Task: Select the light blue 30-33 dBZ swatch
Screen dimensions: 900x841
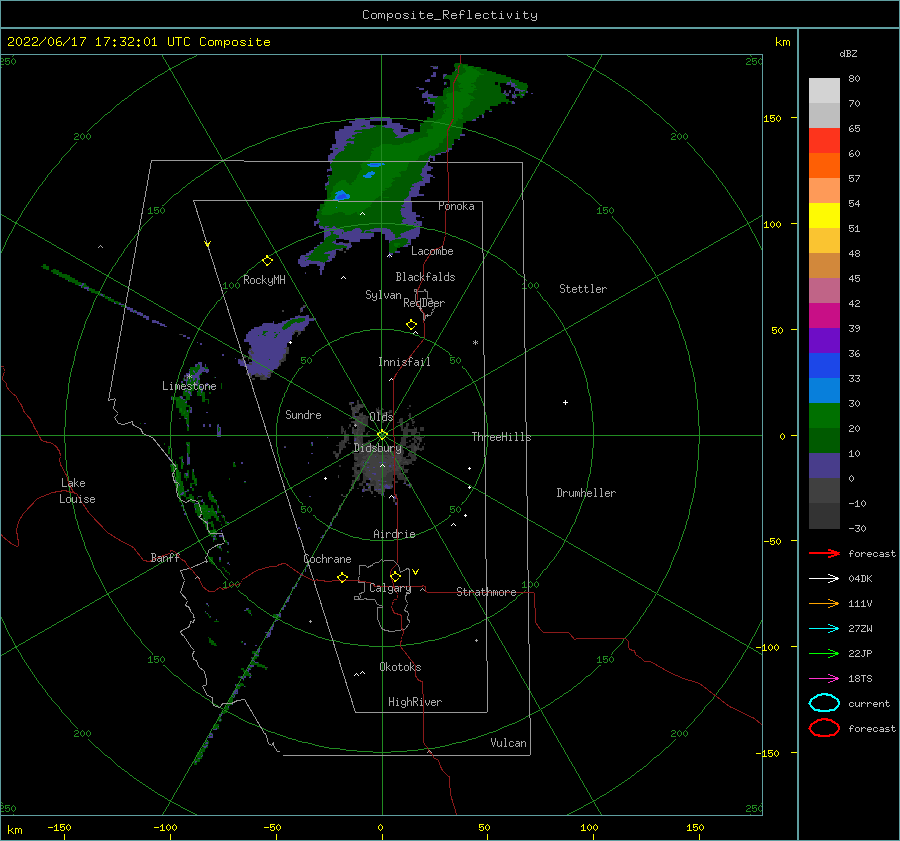Action: [824, 390]
